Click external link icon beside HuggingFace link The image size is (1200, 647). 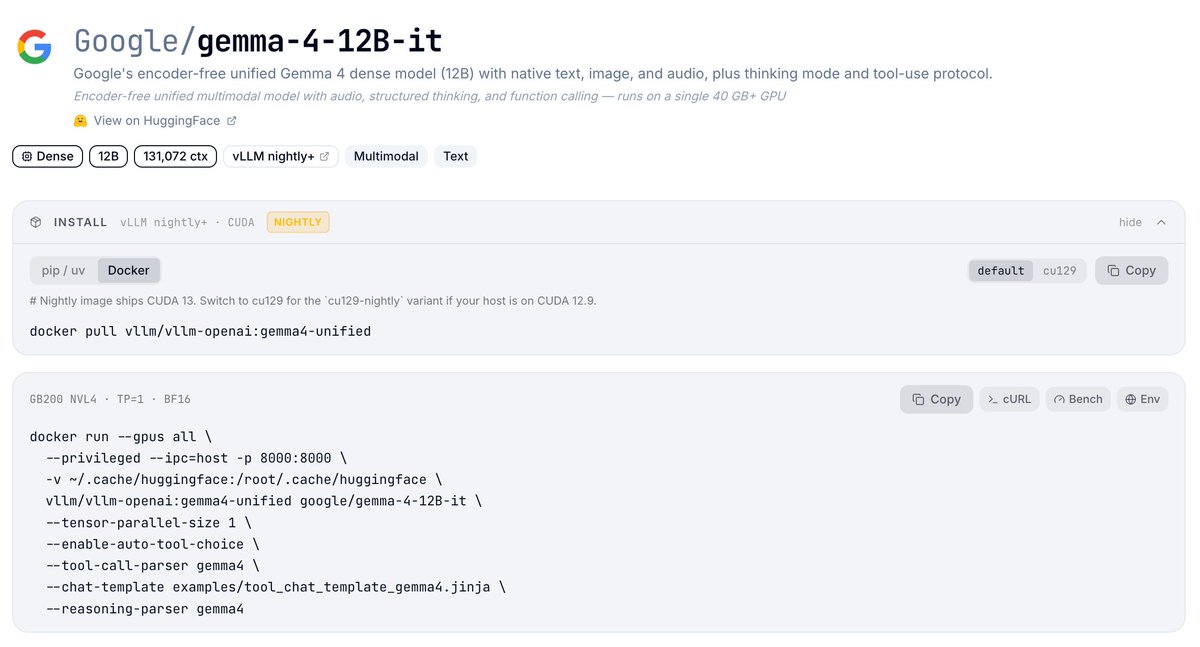click(232, 121)
